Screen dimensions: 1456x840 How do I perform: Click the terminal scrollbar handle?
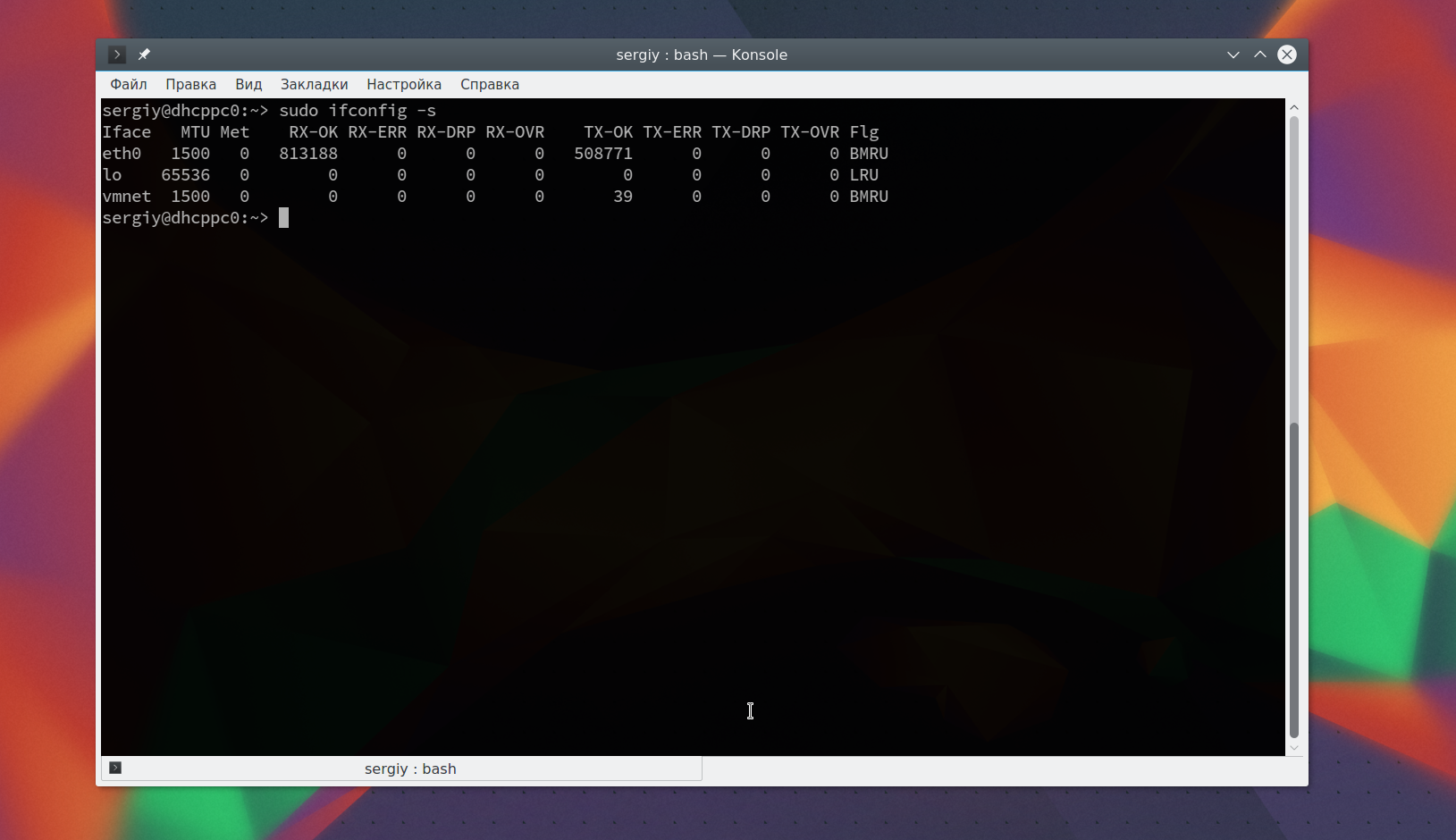pyautogui.click(x=1294, y=580)
